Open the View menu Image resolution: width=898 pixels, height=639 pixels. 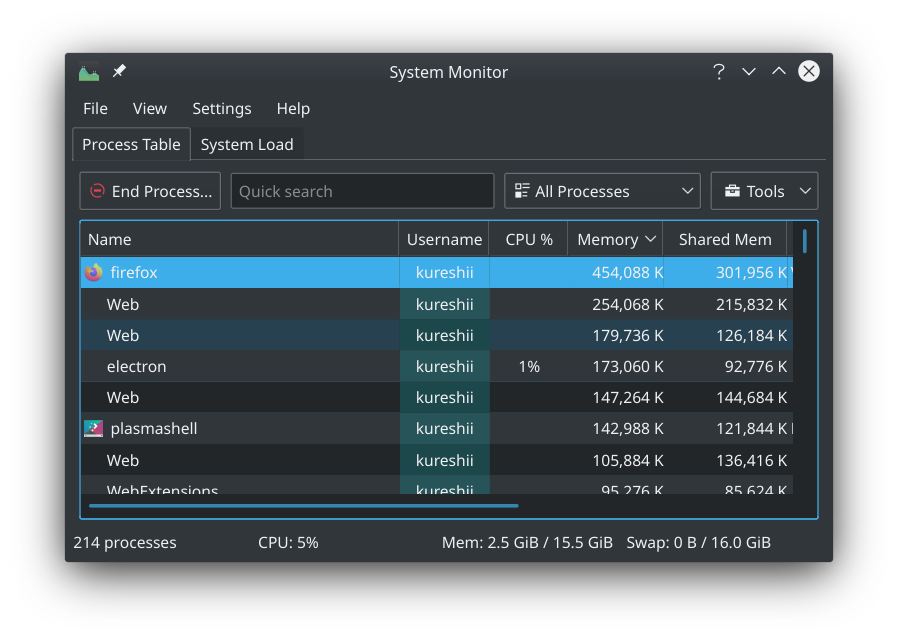coord(149,108)
